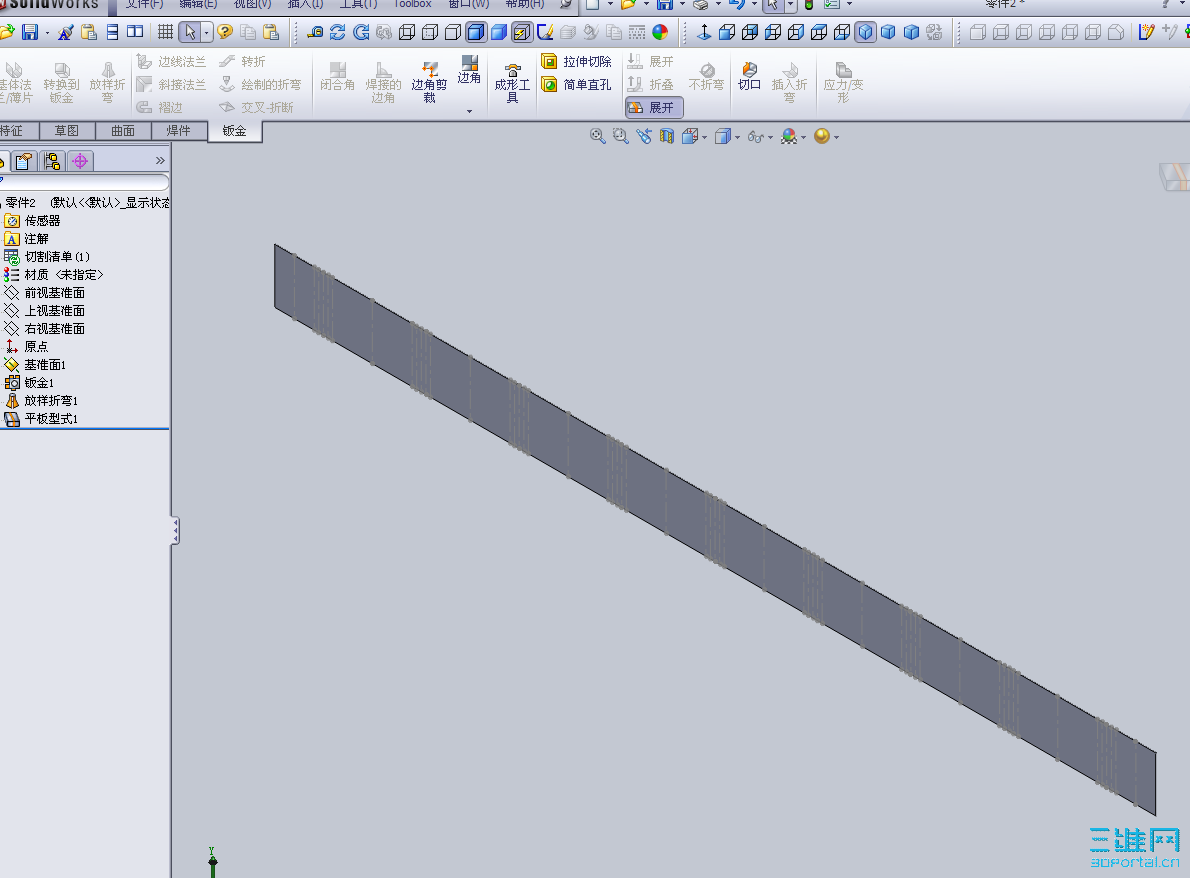1190x878 pixels.
Task: Click the Measure tape icon
Action: click(315, 32)
